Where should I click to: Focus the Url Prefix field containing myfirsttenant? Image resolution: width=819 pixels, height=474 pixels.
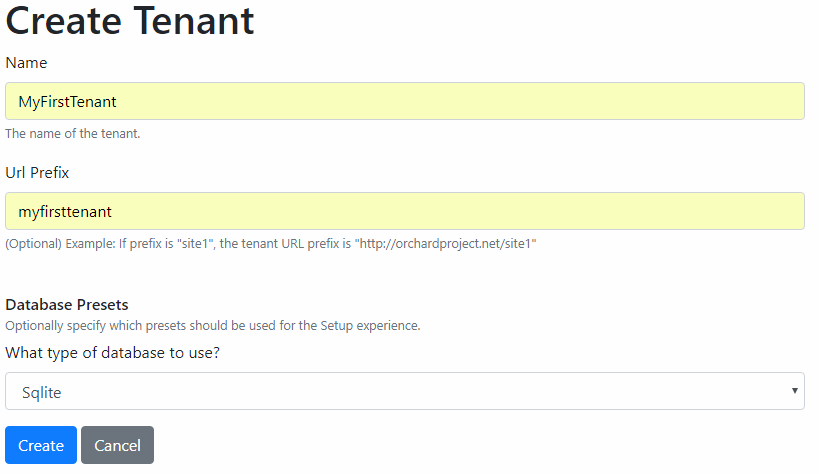[x=405, y=211]
